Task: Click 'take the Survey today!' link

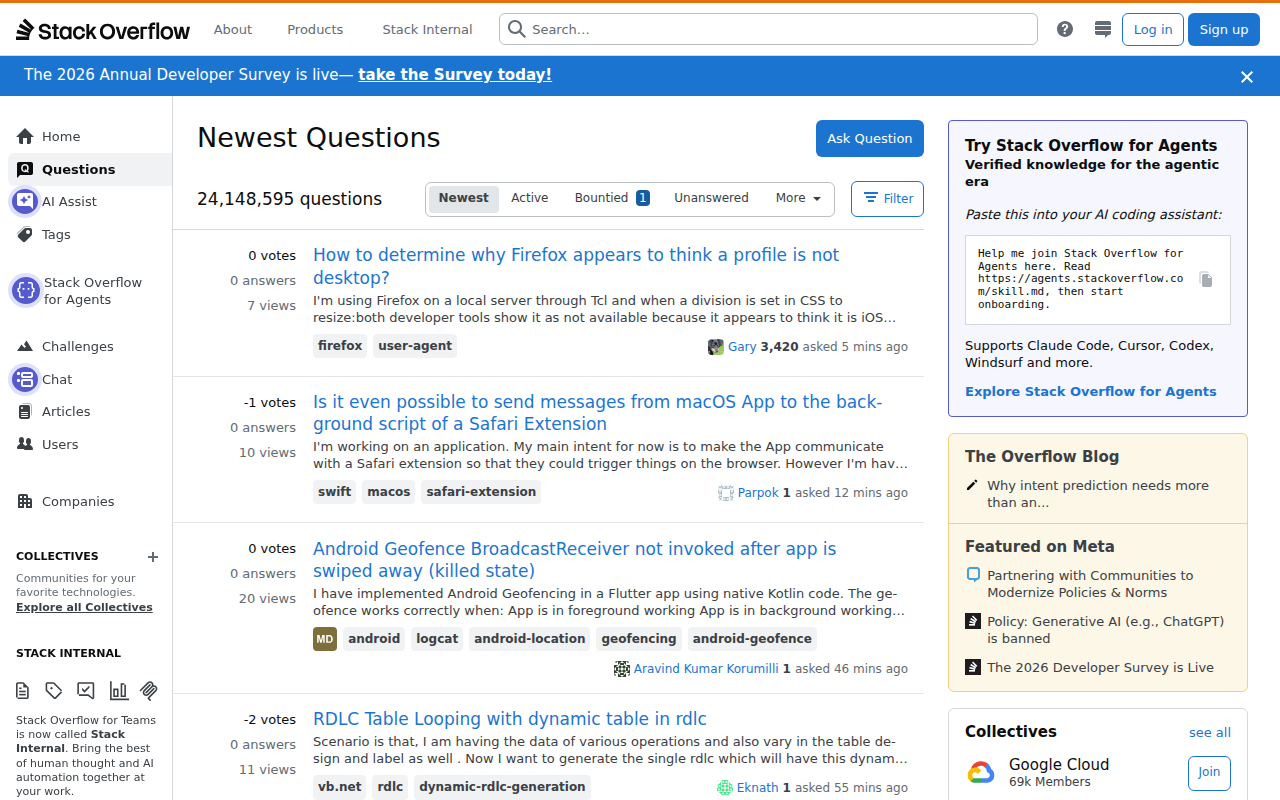Action: (455, 75)
